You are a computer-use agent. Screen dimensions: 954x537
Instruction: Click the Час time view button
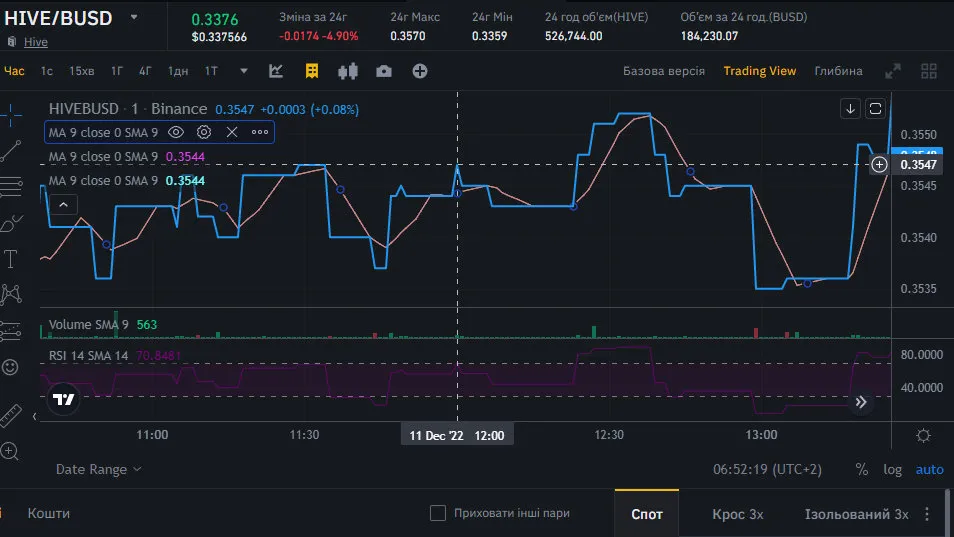(14, 71)
